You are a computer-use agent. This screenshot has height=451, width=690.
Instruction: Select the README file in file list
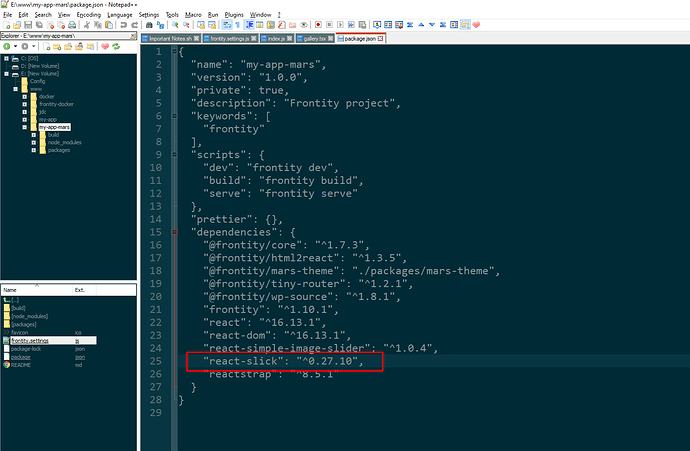[x=22, y=364]
